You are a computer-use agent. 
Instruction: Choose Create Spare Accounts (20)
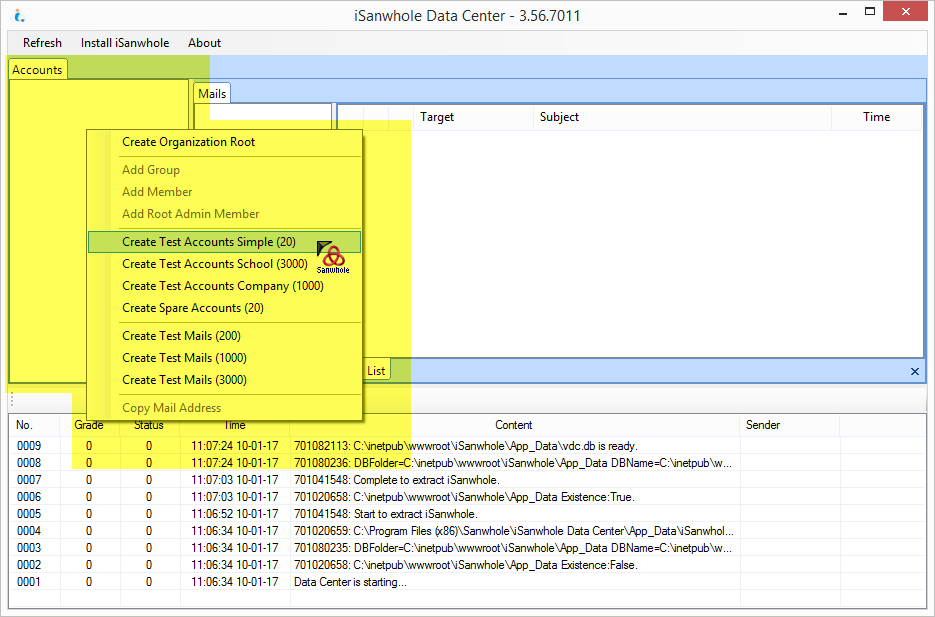tap(224, 308)
